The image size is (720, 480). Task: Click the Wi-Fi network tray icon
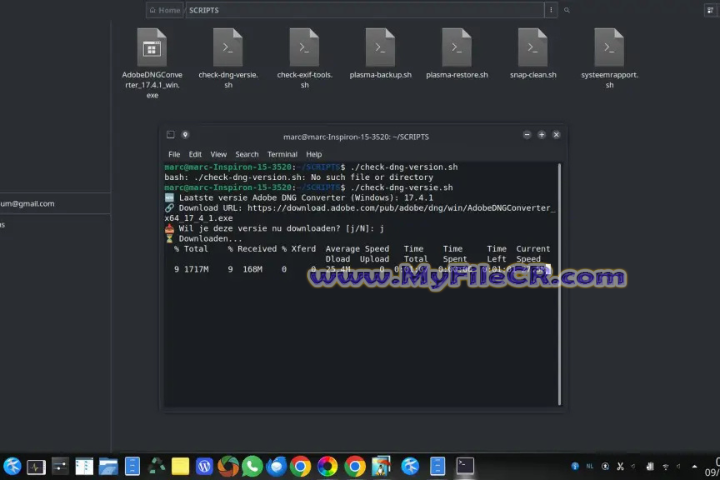(x=665, y=467)
